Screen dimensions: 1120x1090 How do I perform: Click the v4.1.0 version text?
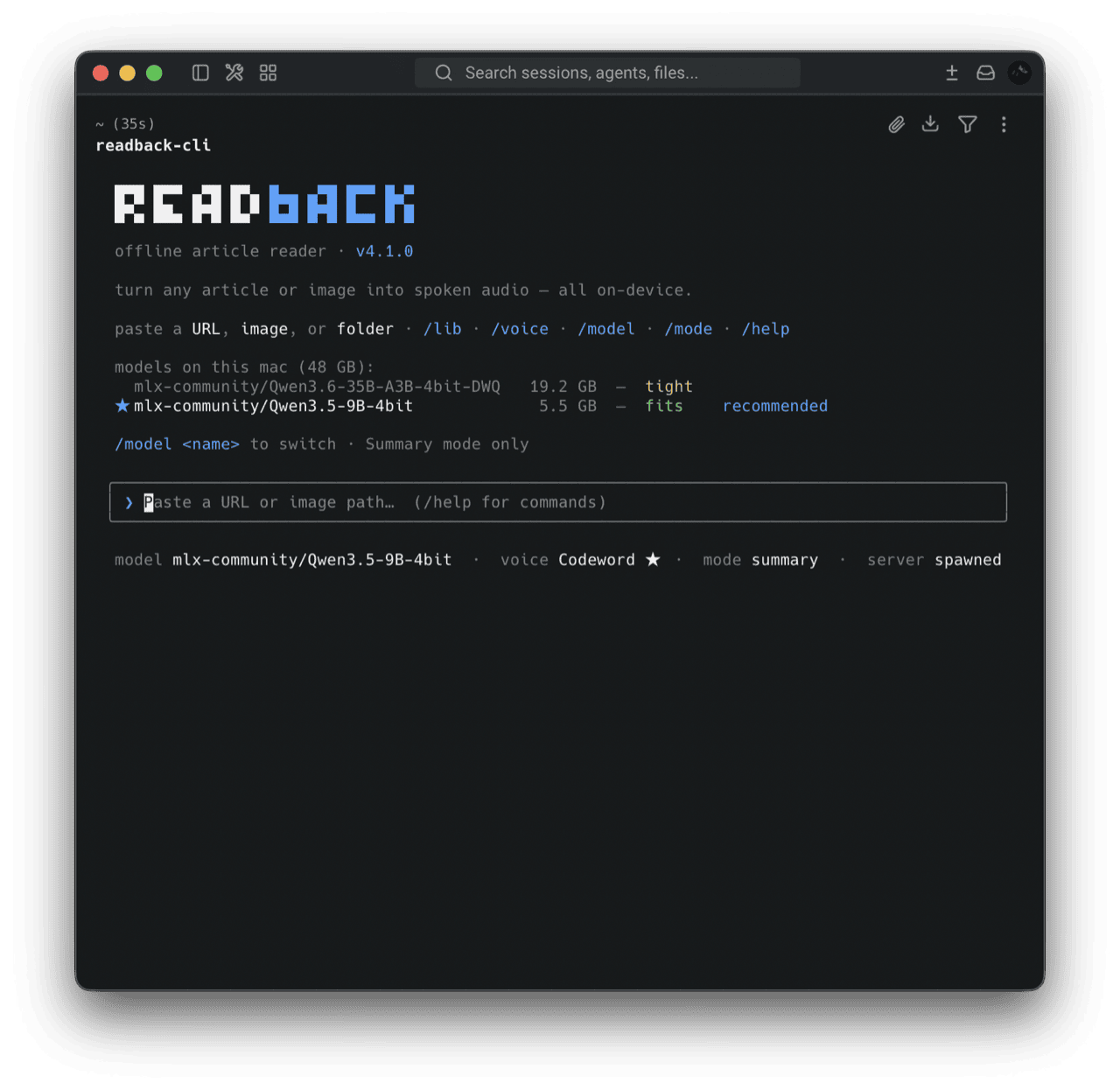[x=384, y=251]
